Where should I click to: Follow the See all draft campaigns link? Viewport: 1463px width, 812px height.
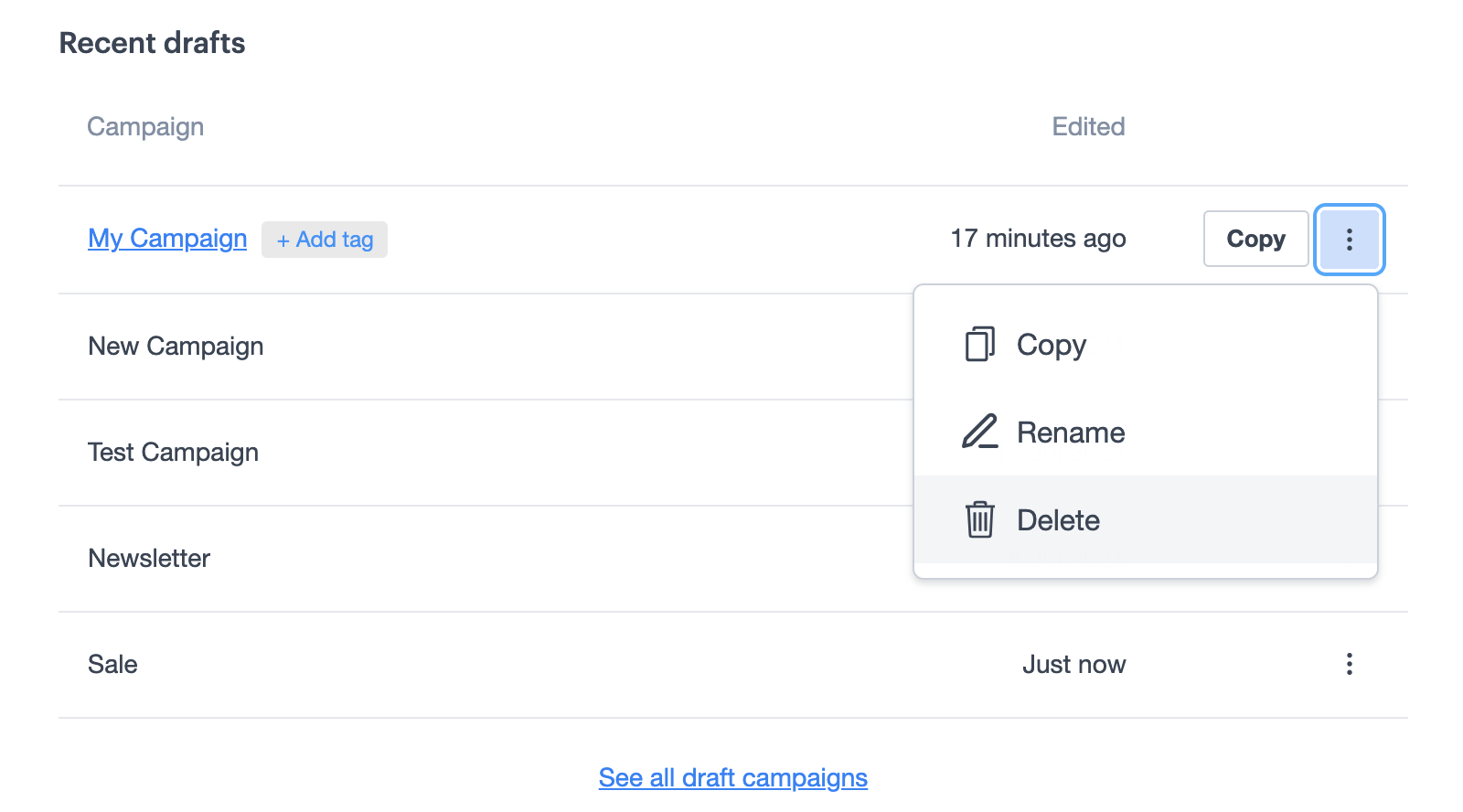[732, 777]
